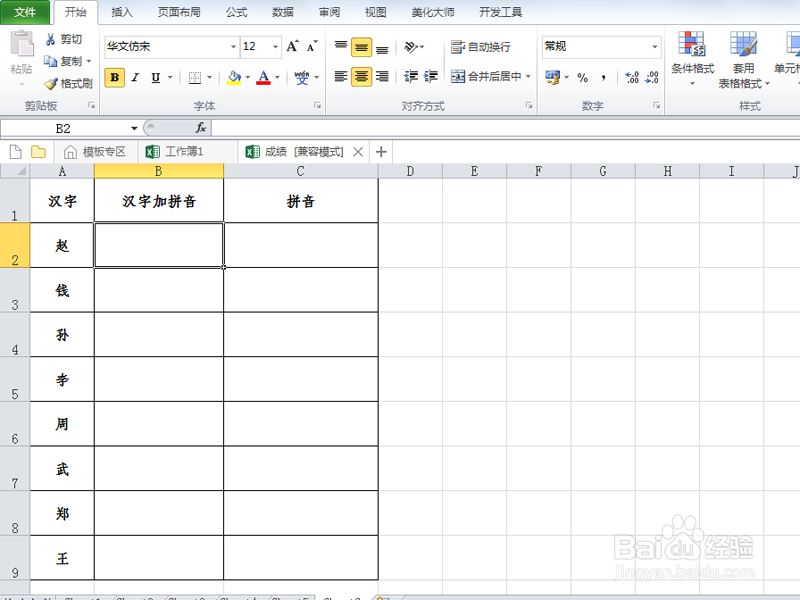
Task: Select the Format Painter brush
Action: click(x=68, y=83)
